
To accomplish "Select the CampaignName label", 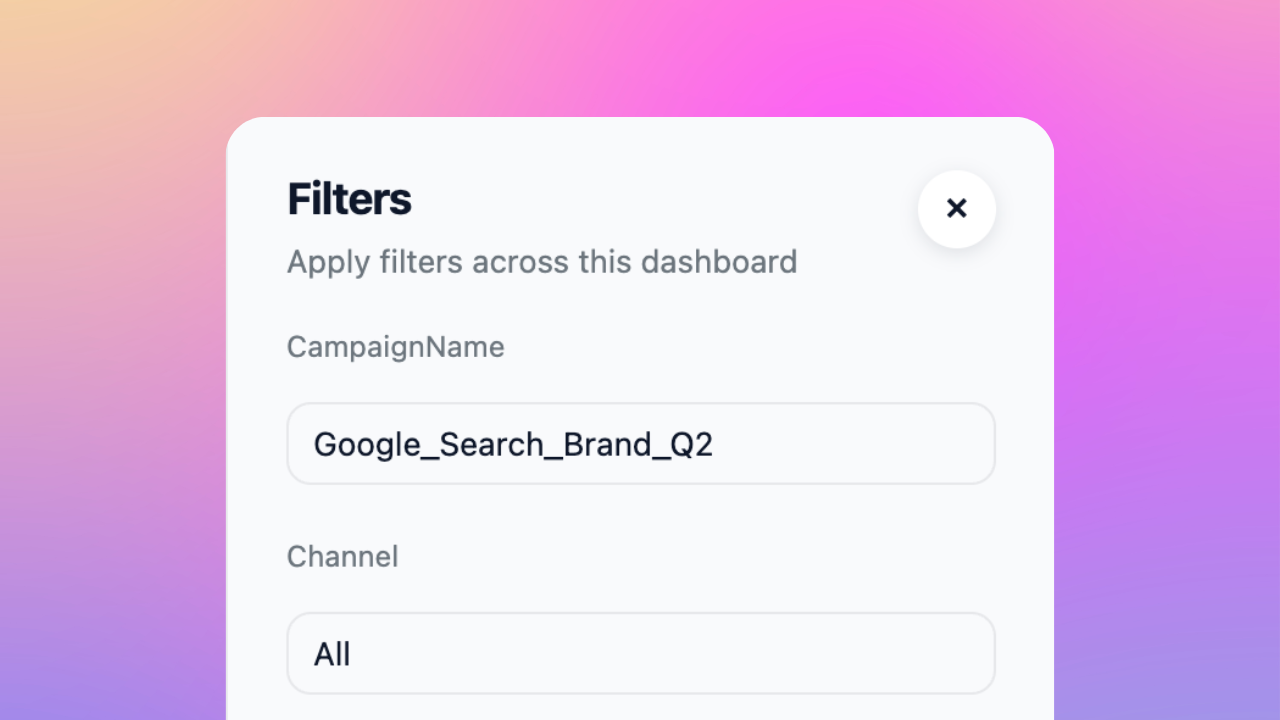I will coord(395,347).
